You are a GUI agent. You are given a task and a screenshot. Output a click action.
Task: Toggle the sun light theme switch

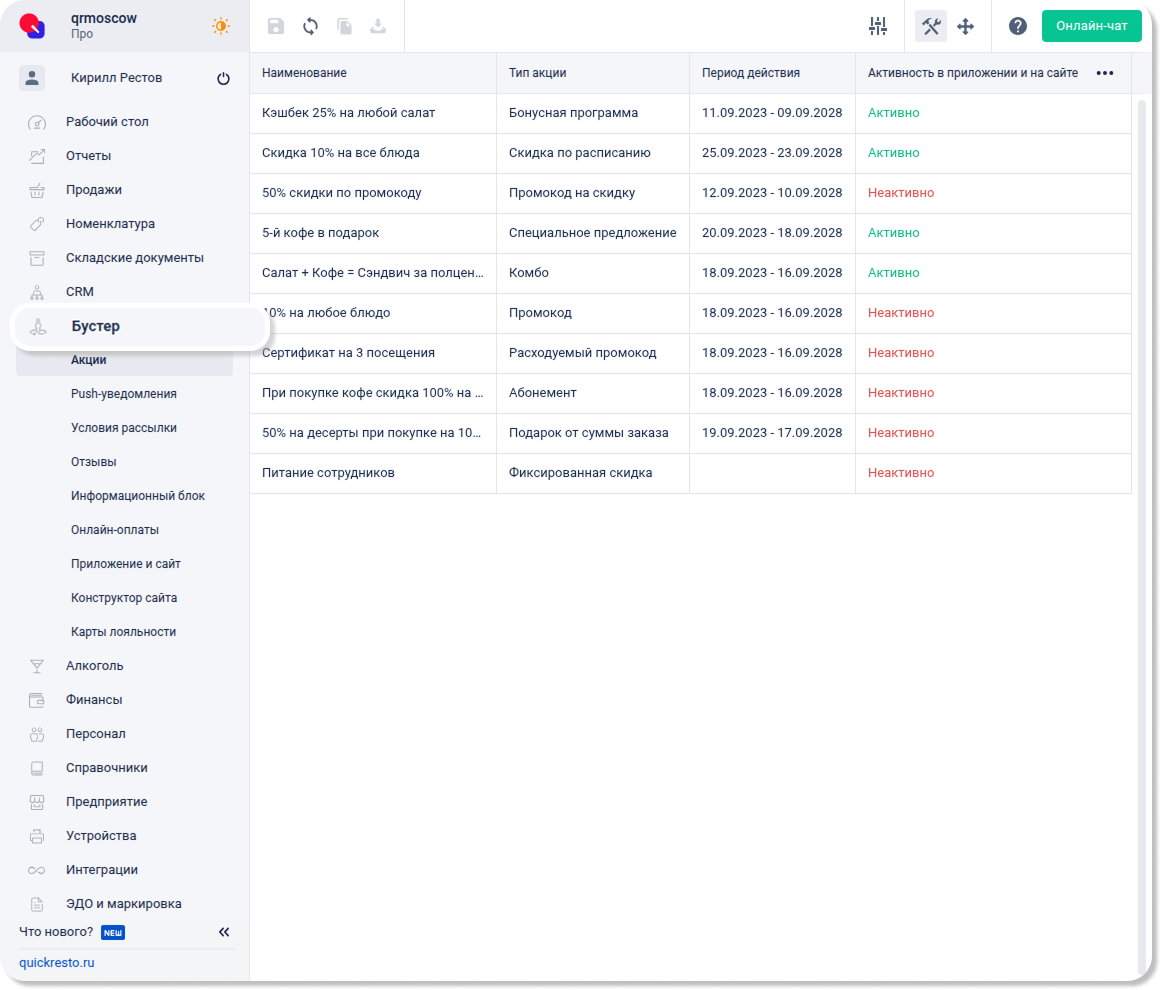click(x=220, y=27)
